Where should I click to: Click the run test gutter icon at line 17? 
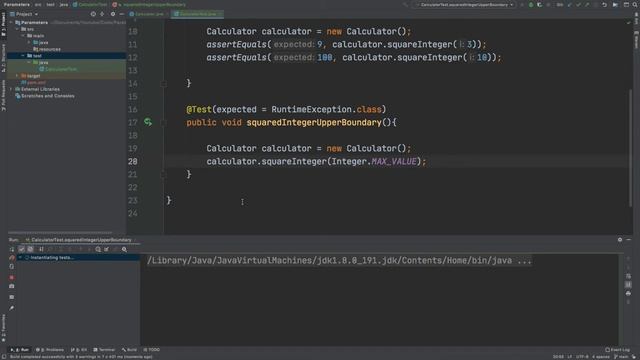(x=148, y=122)
